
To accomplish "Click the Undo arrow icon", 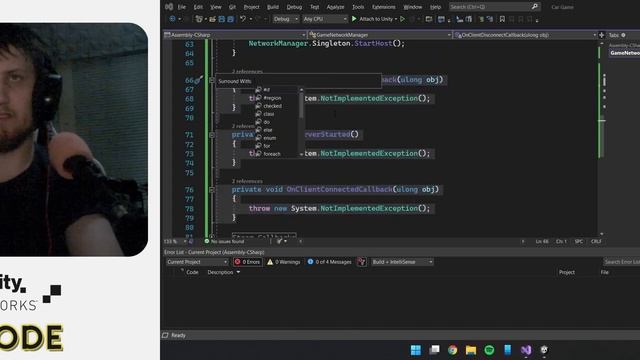I will [x=243, y=19].
